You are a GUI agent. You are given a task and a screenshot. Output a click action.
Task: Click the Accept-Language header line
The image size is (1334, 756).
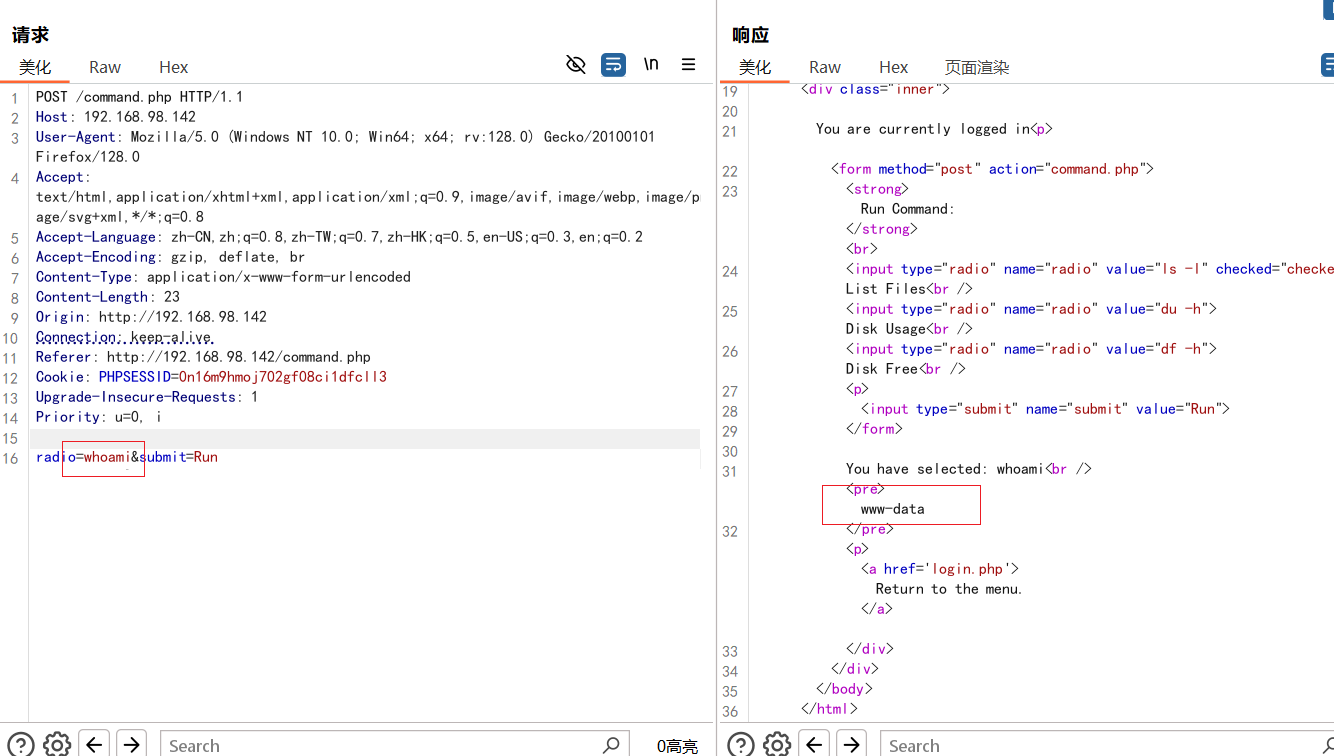339,237
